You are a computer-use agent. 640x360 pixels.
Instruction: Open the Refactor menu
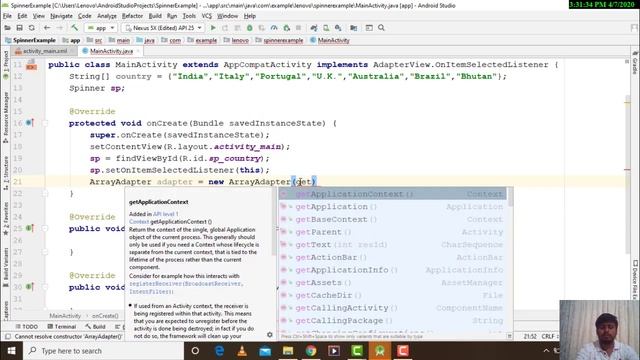click(x=132, y=16)
